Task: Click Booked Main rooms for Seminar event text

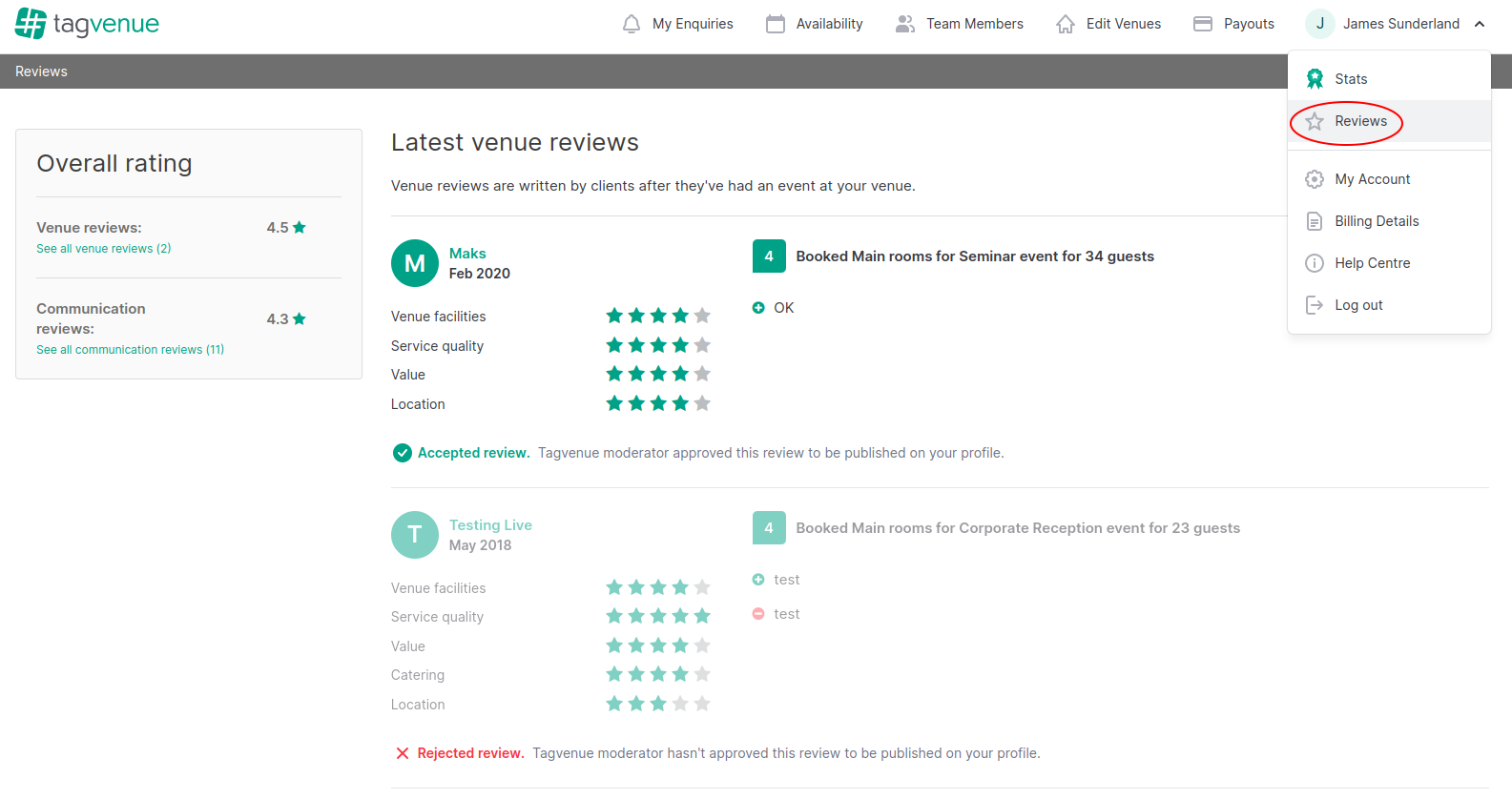Action: (975, 256)
